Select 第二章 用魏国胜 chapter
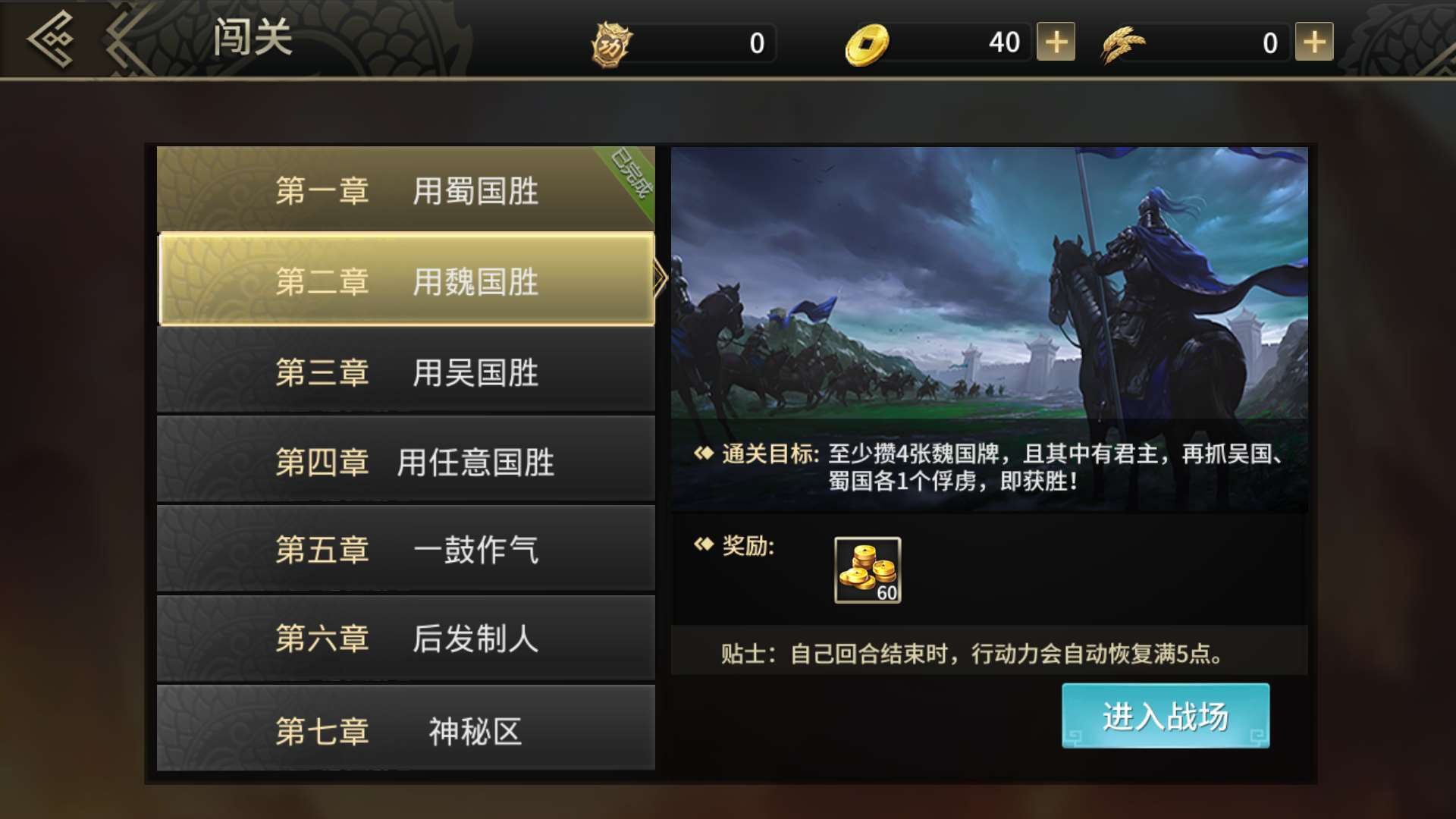Viewport: 1456px width, 819px height. point(406,280)
